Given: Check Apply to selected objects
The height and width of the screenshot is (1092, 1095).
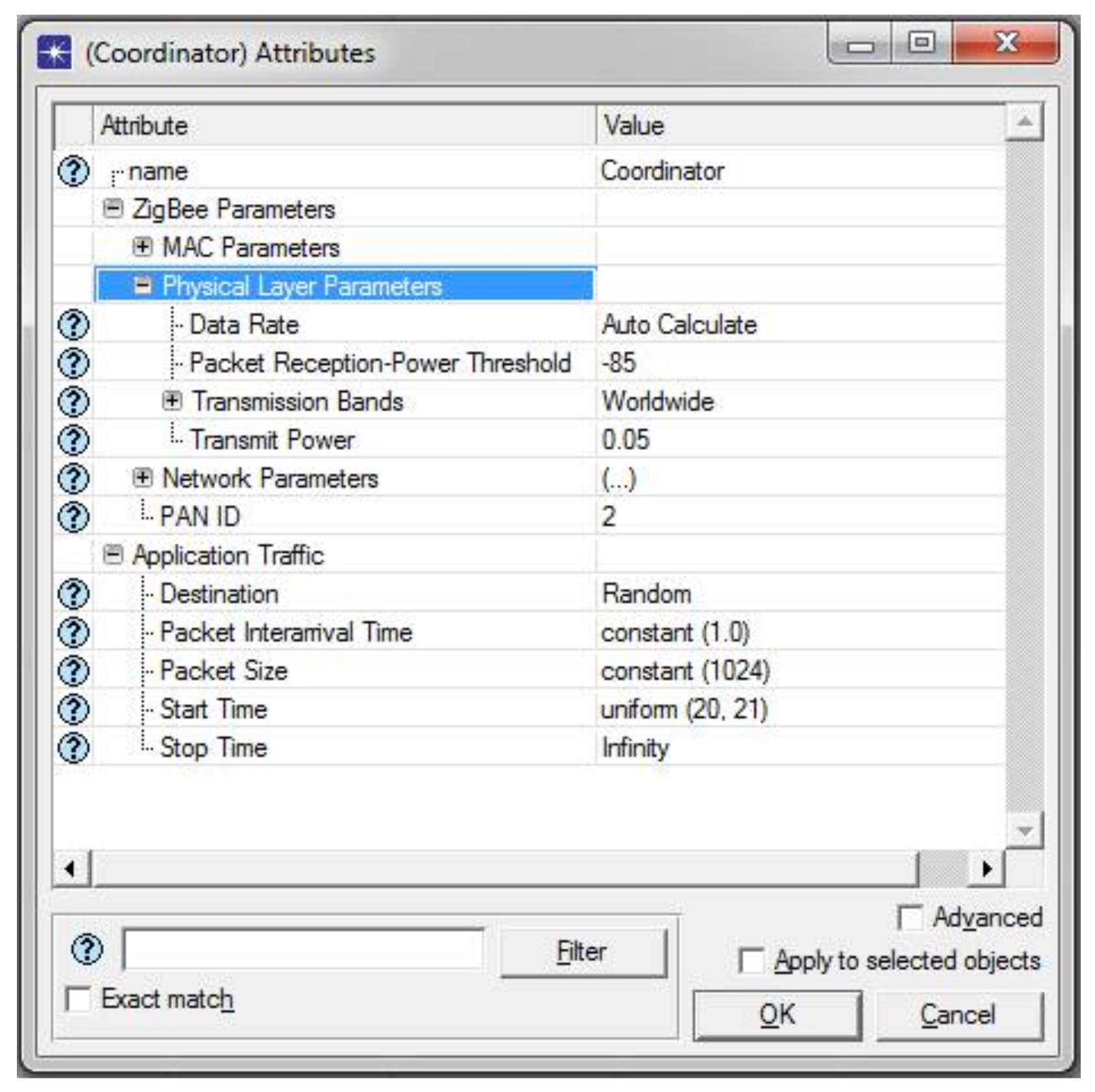Looking at the screenshot, I should click(751, 961).
